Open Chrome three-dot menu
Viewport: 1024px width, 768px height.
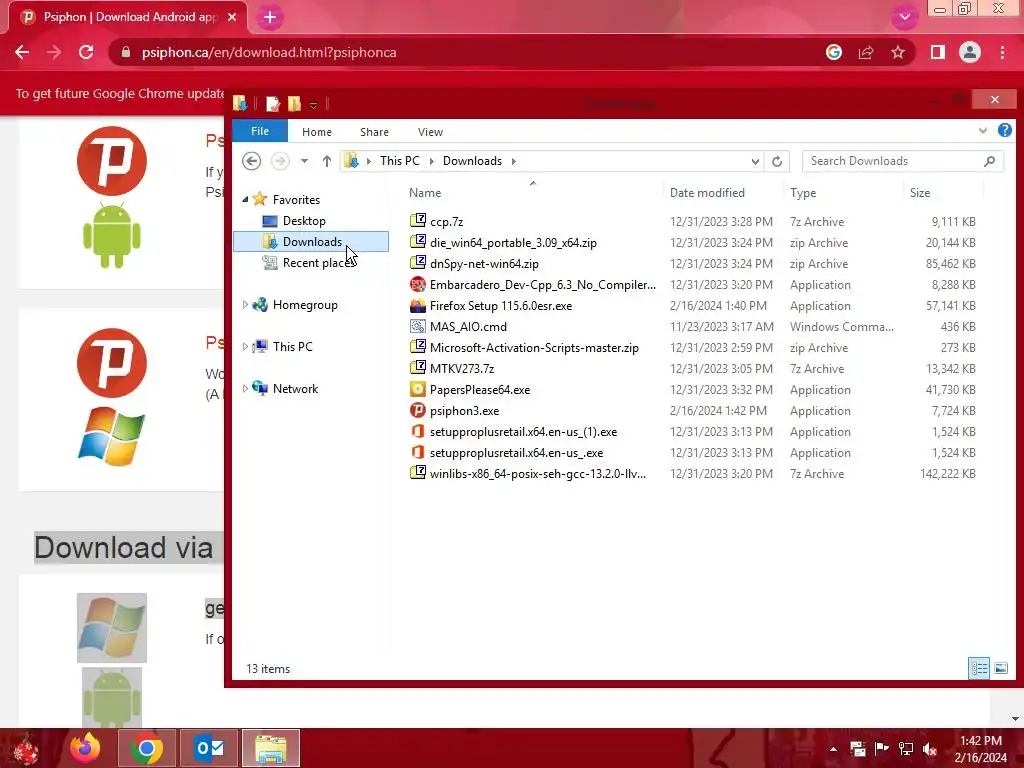1002,52
